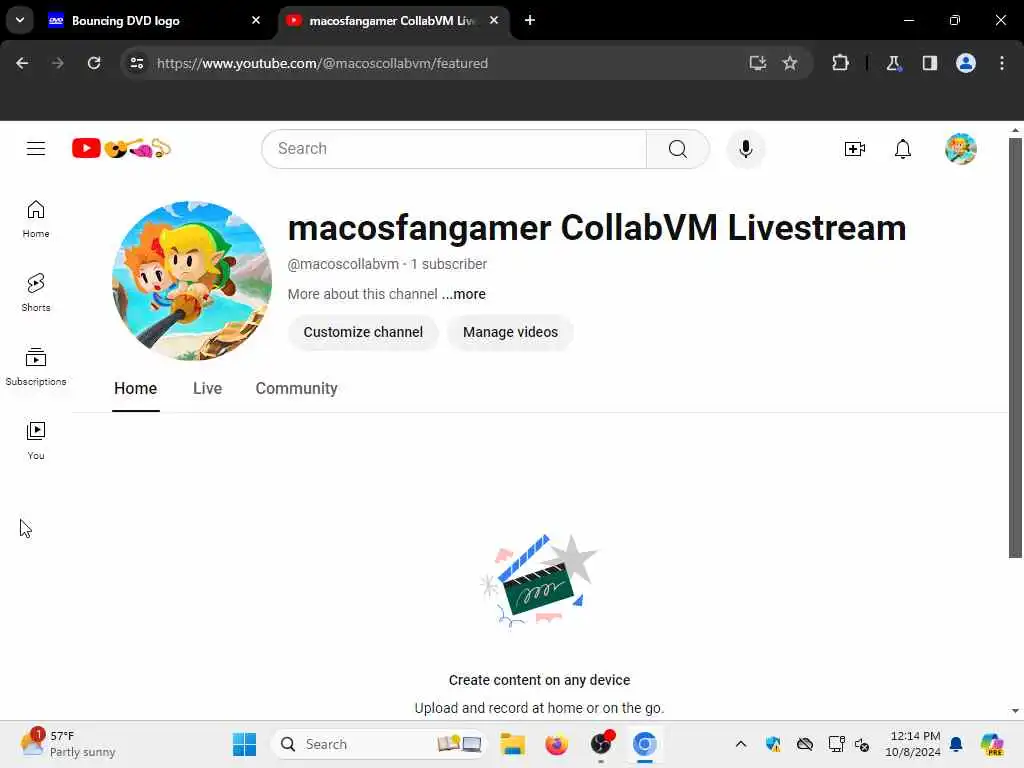
Task: Activate voice search microphone
Action: click(745, 149)
